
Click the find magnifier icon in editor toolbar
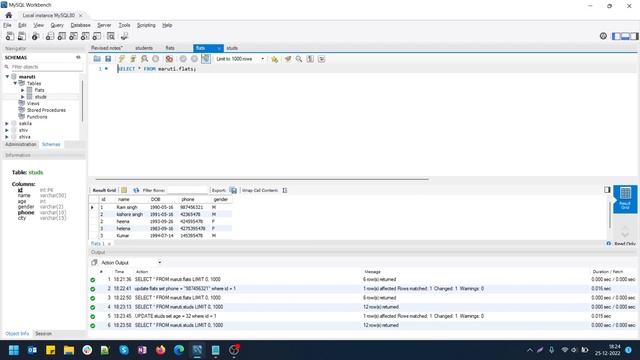(299, 59)
